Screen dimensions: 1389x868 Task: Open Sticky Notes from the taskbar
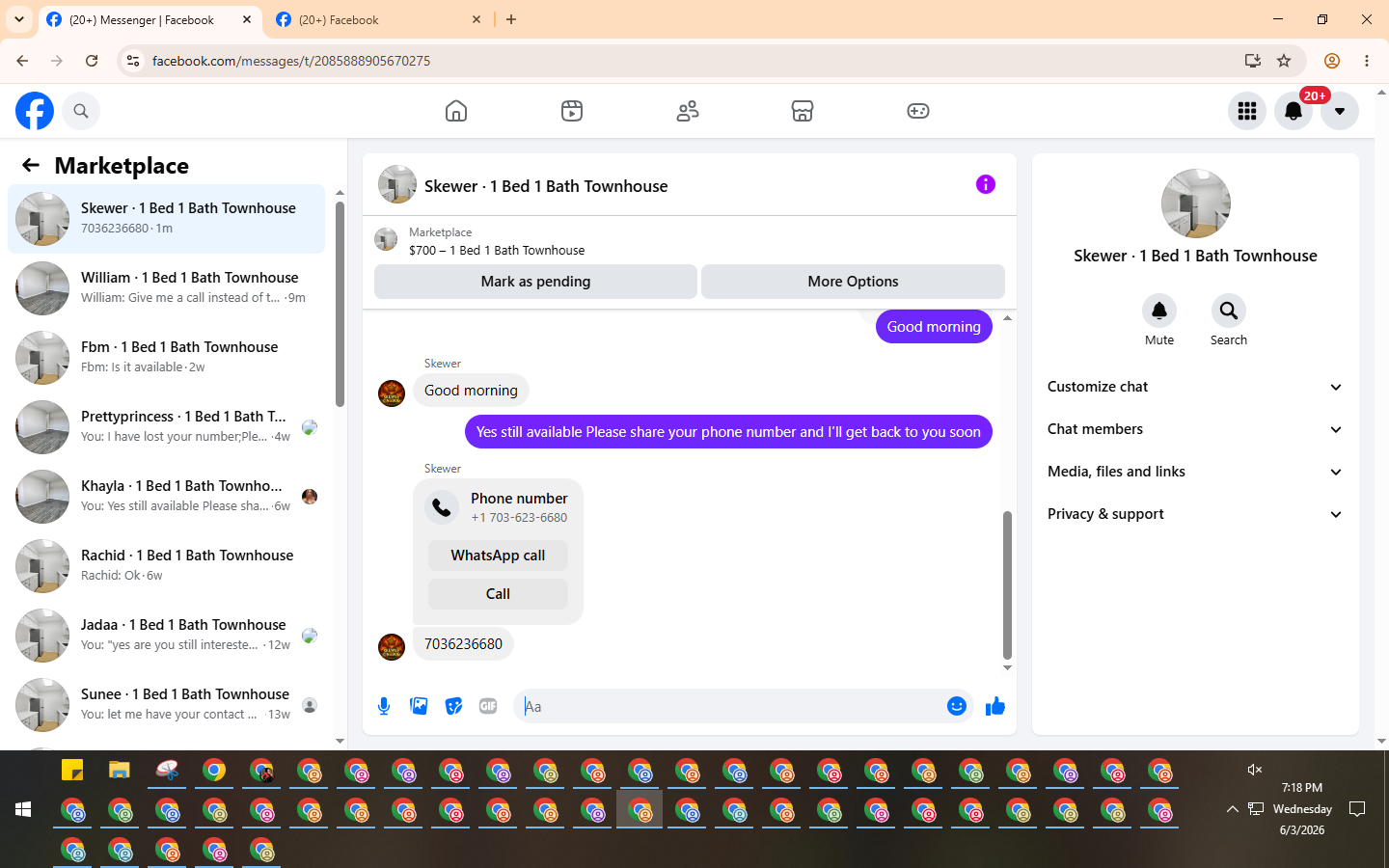tap(72, 770)
